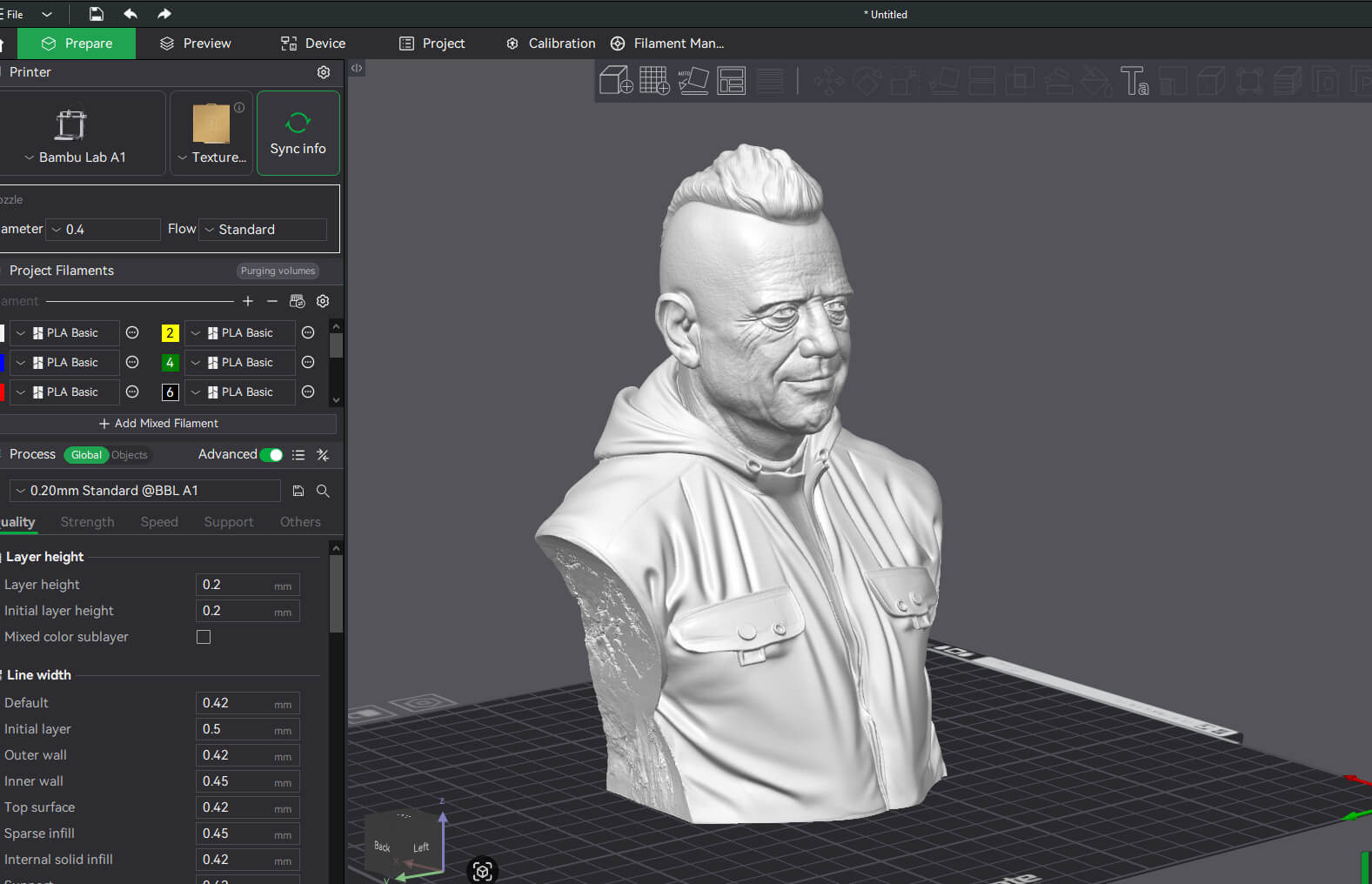Open File menu

click(15, 14)
